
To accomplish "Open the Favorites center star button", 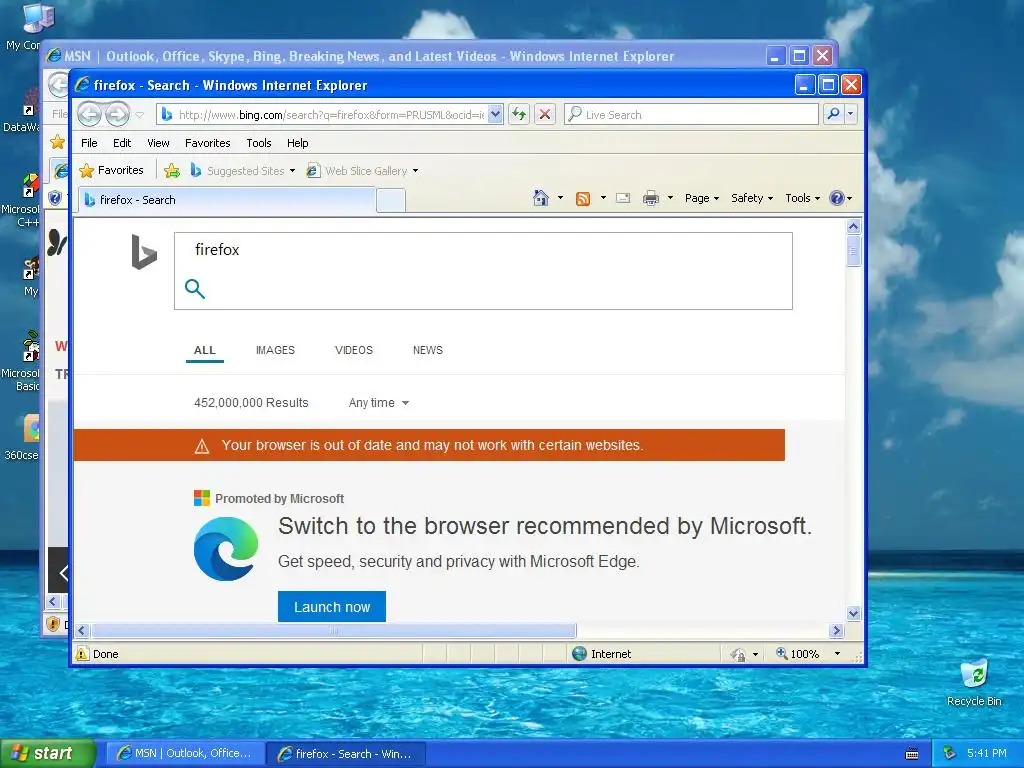I will click(x=111, y=170).
